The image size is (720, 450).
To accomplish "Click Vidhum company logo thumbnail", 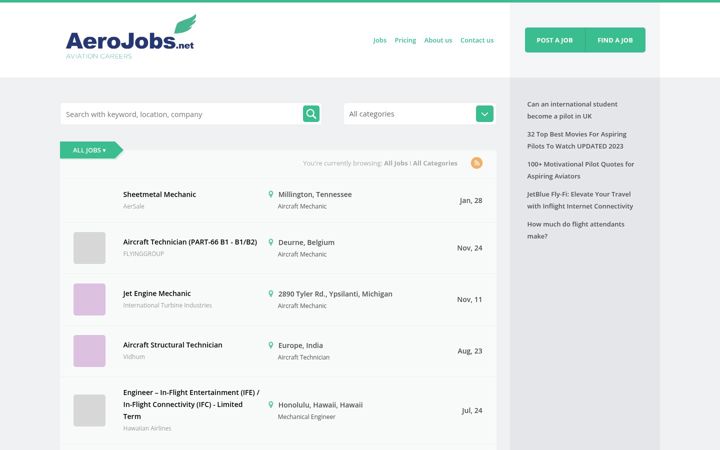I will coord(90,351).
